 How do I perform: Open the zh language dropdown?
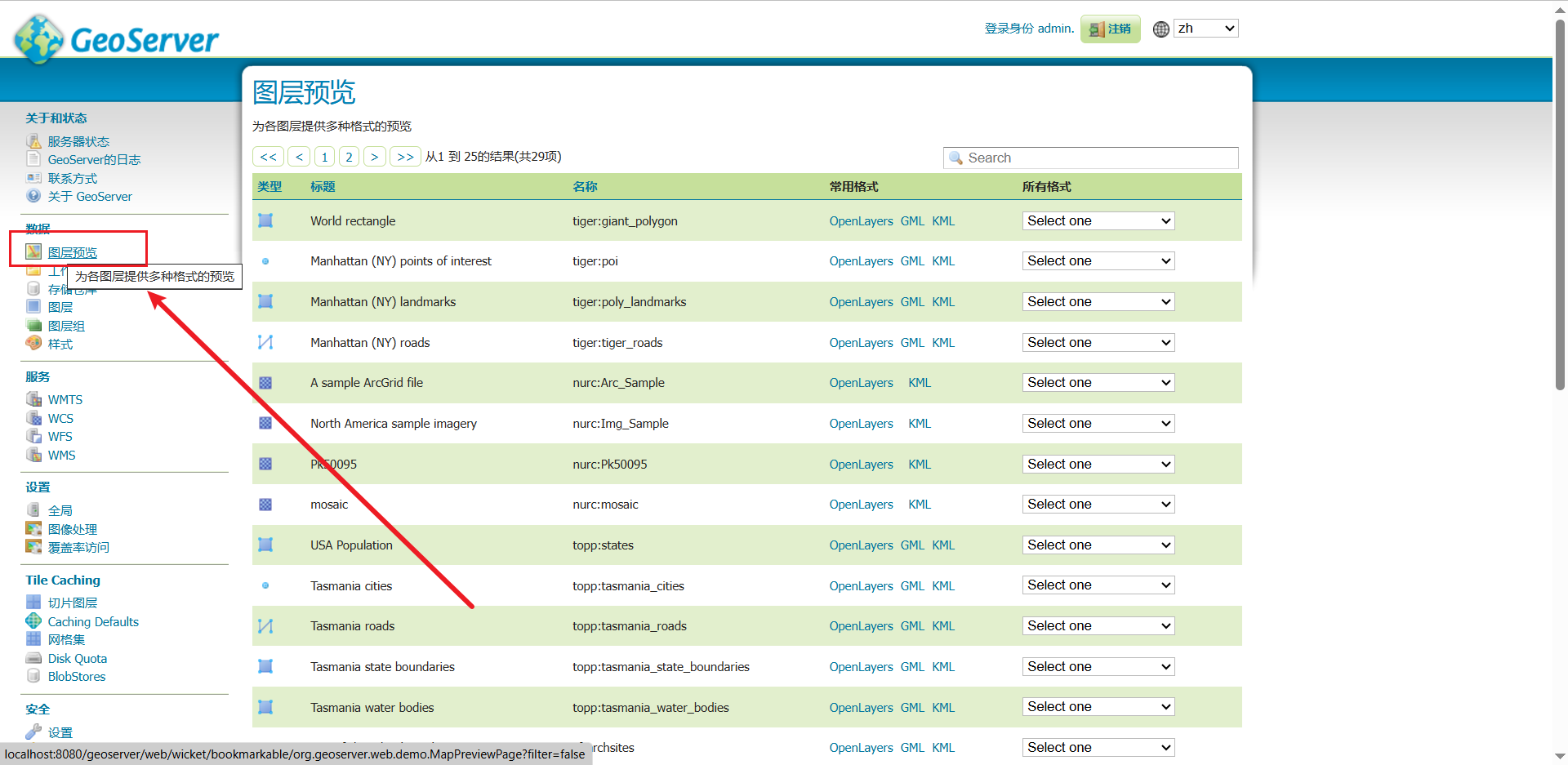(x=1206, y=29)
